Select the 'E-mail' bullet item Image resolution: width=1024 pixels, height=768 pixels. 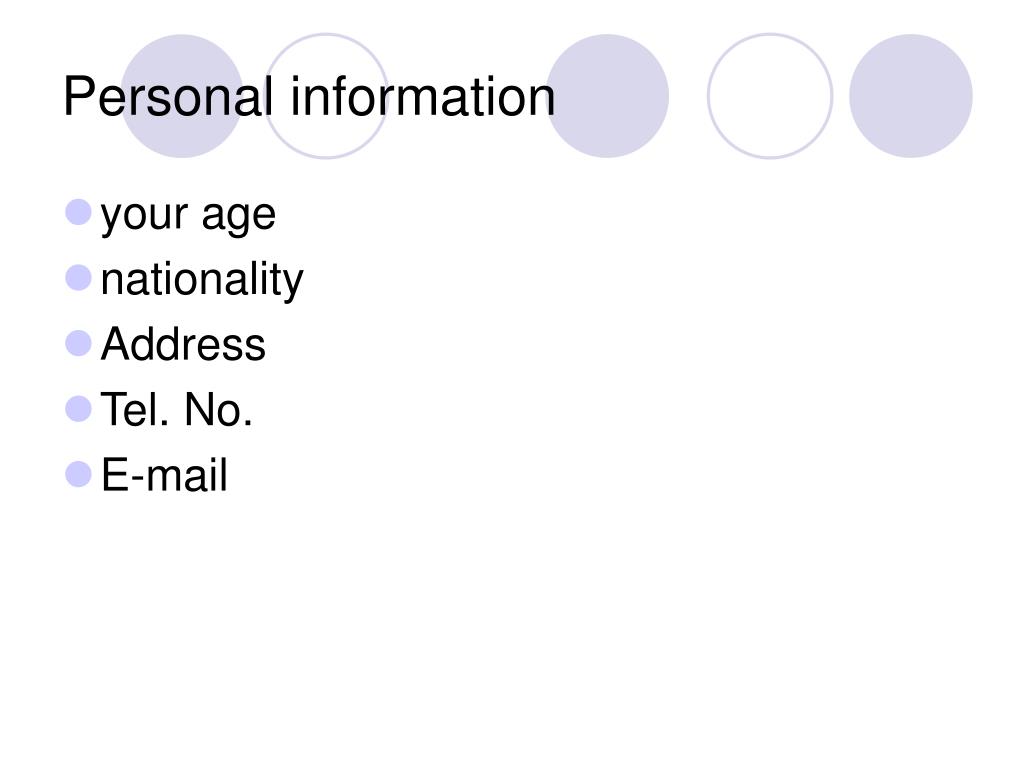(x=164, y=475)
